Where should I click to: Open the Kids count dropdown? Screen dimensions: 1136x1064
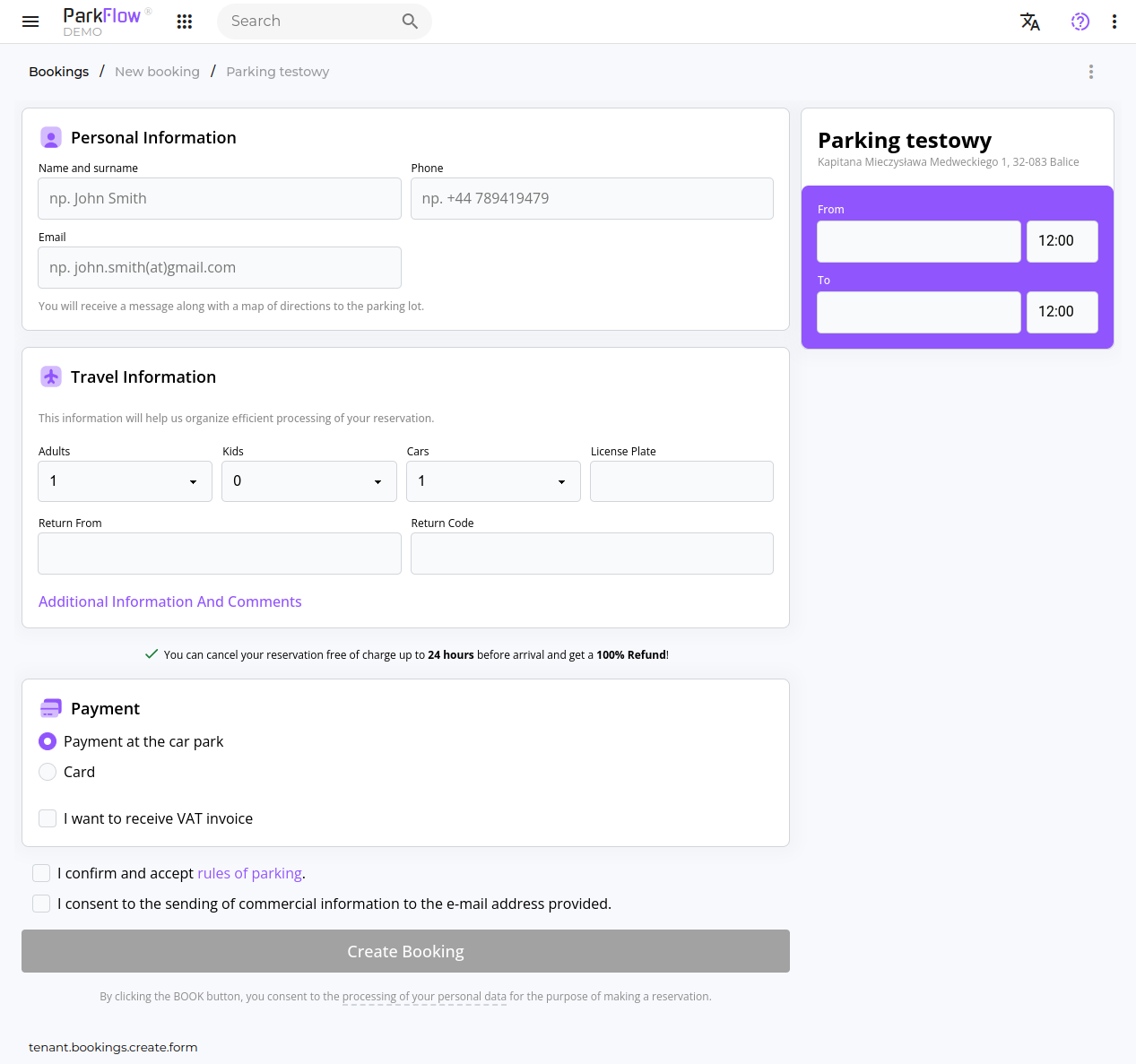(x=308, y=481)
